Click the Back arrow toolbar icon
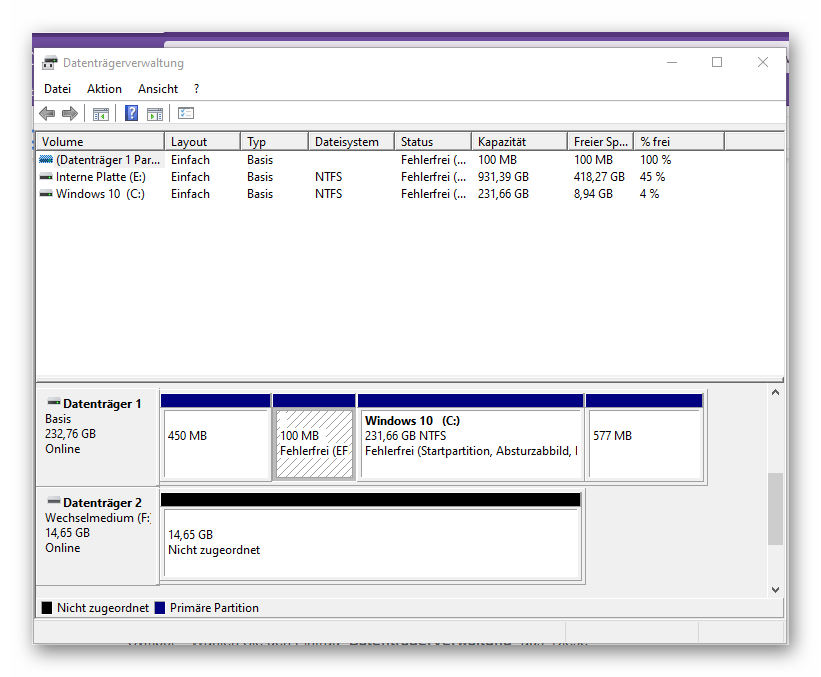Viewport: 821px width, 677px height. tap(47, 113)
